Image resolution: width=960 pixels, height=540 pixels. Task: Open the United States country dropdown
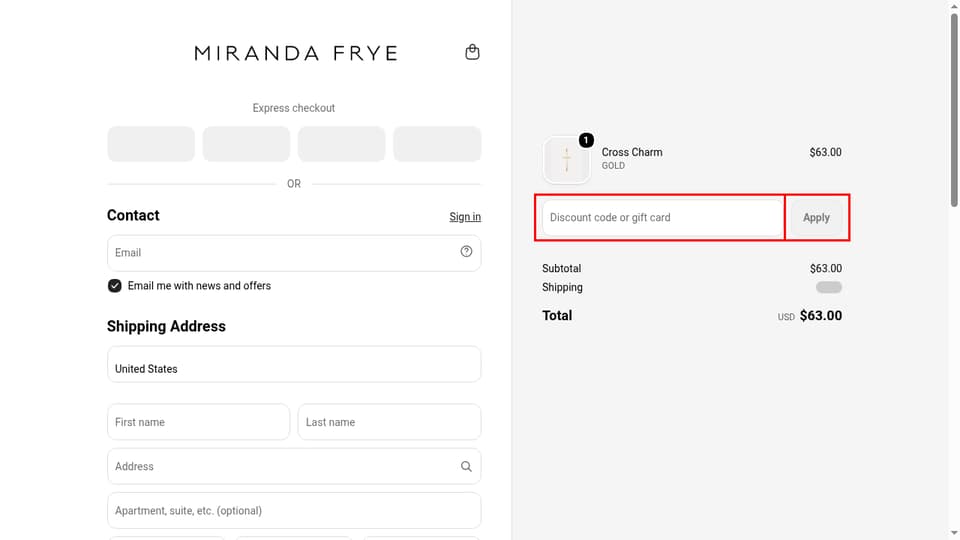click(294, 364)
